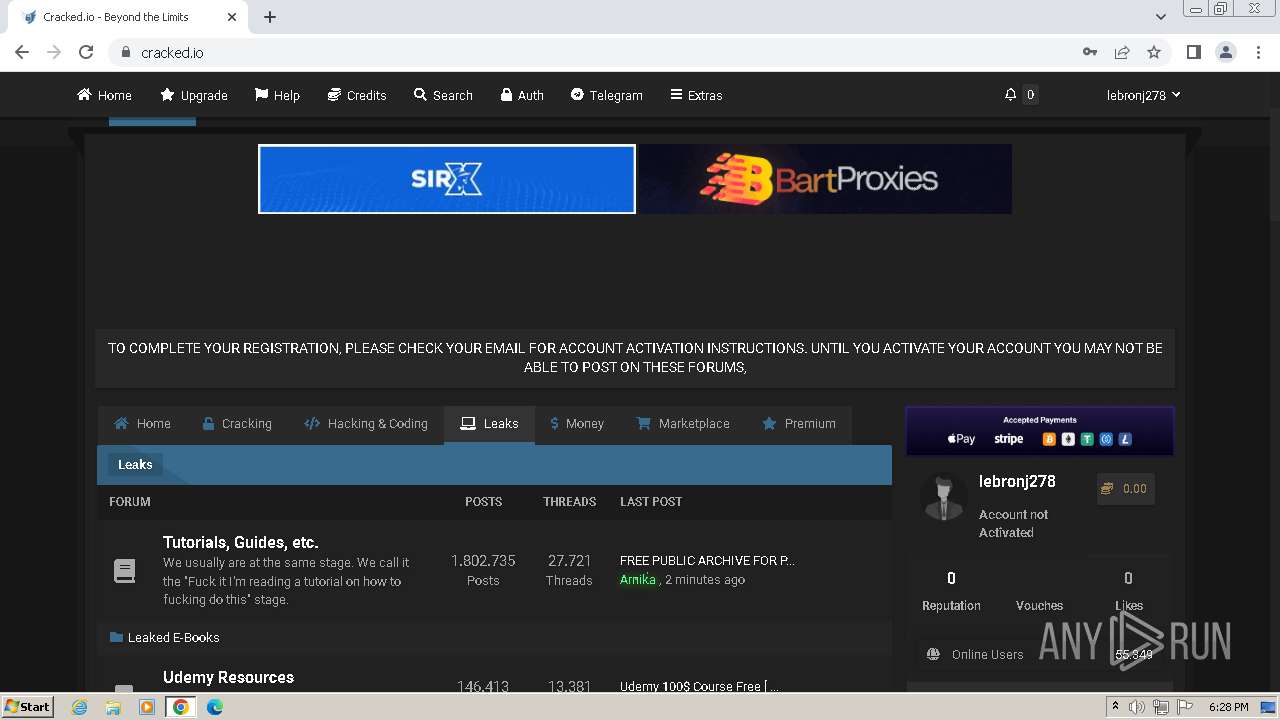Open the browser side panel

point(1193,52)
